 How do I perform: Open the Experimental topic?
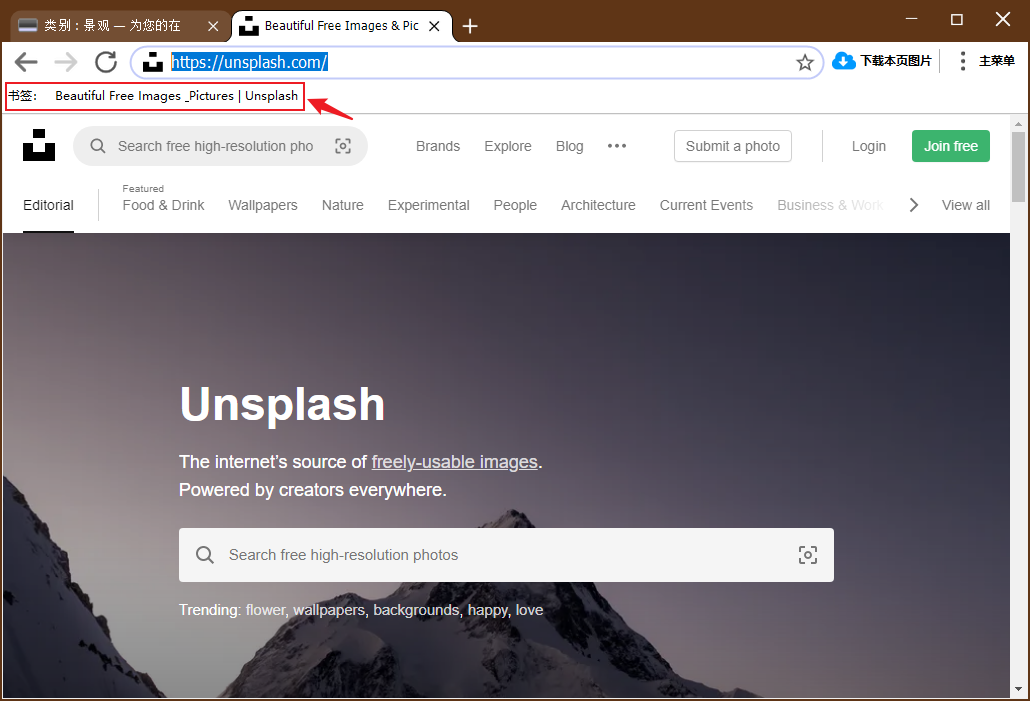coord(428,205)
